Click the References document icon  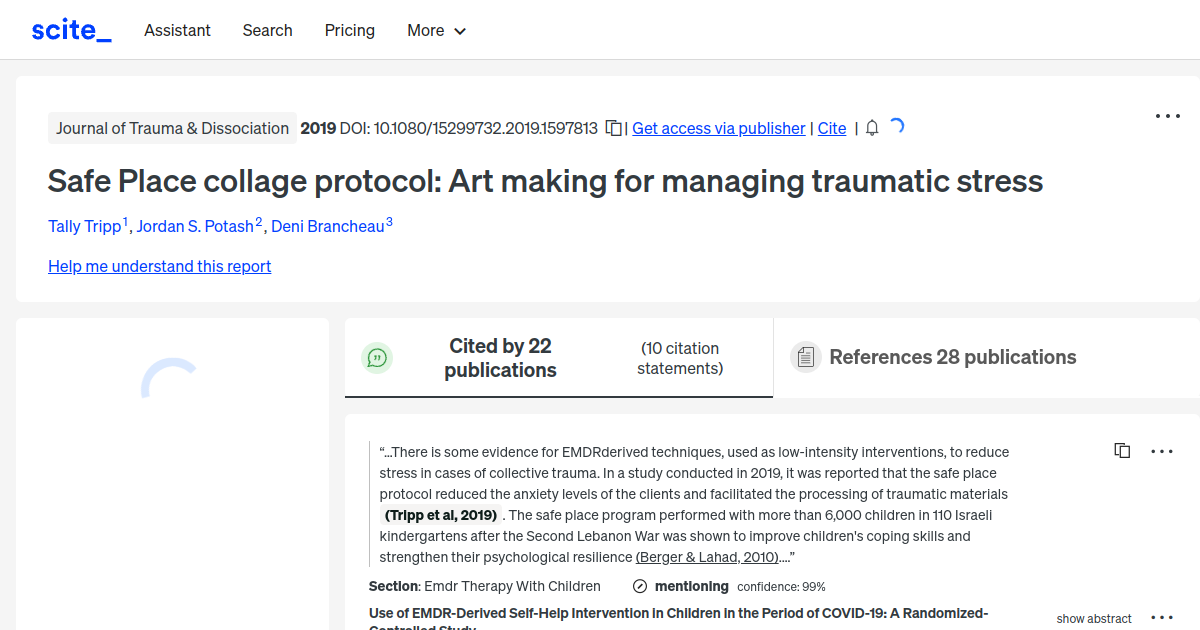click(805, 356)
